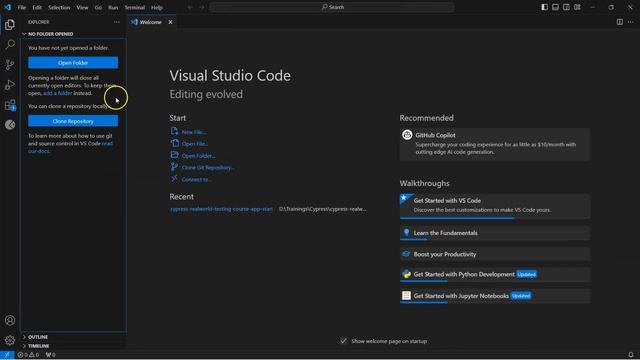Click the Clone Repository button
Screen dimensions: 640x360
click(73, 121)
